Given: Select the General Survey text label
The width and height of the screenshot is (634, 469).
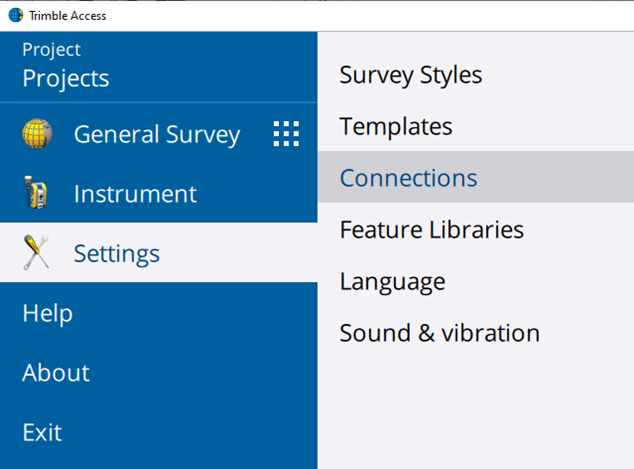Looking at the screenshot, I should pos(157,135).
